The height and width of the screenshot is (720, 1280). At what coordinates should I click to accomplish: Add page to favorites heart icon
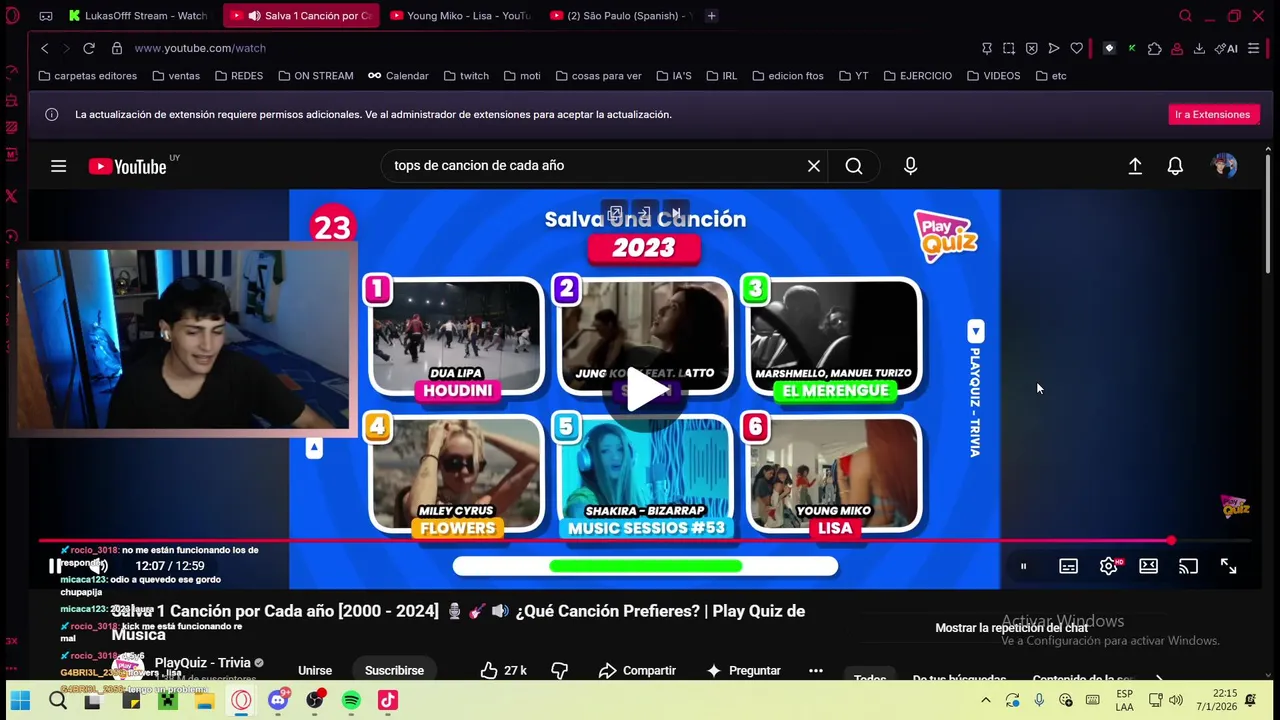click(x=1076, y=48)
